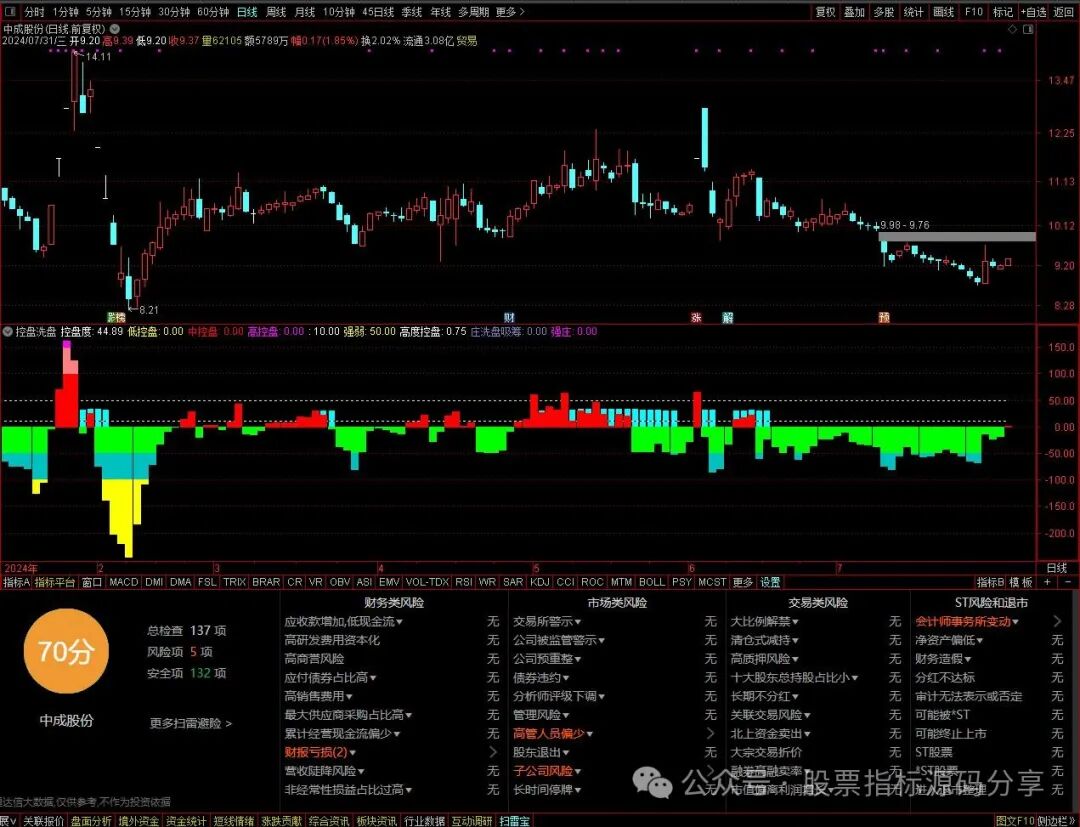Click the circle arrow icon beside 中成股份(日线 前复权)
1080x827 pixels.
click(x=114, y=29)
